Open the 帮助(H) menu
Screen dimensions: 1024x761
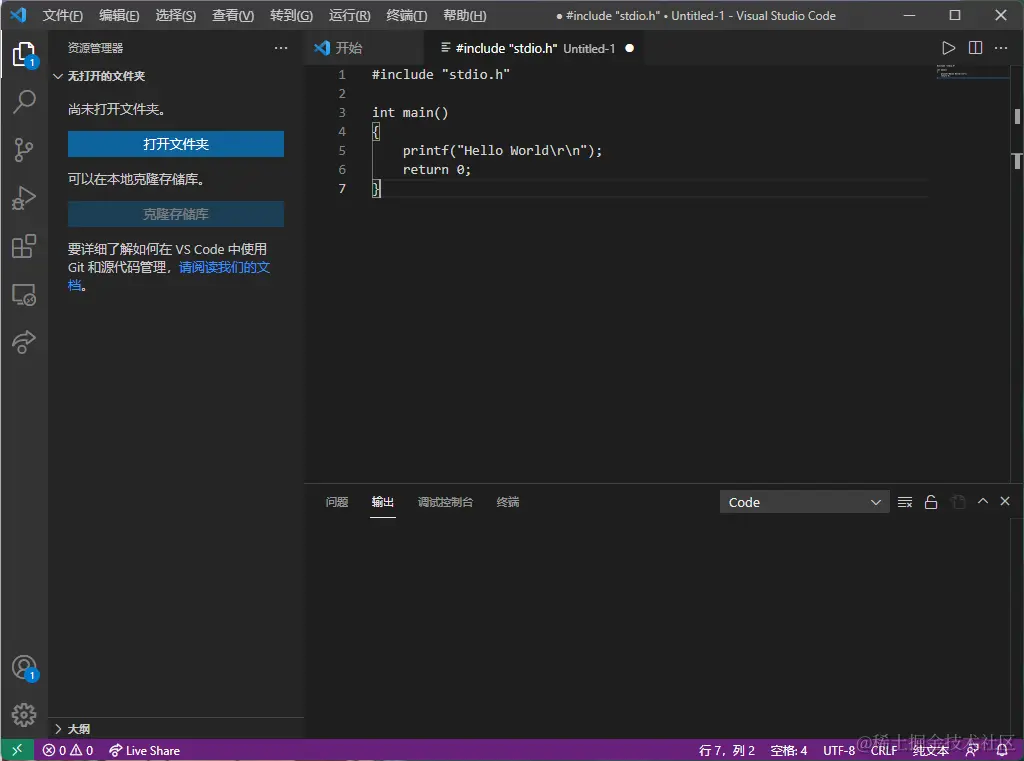click(x=464, y=16)
